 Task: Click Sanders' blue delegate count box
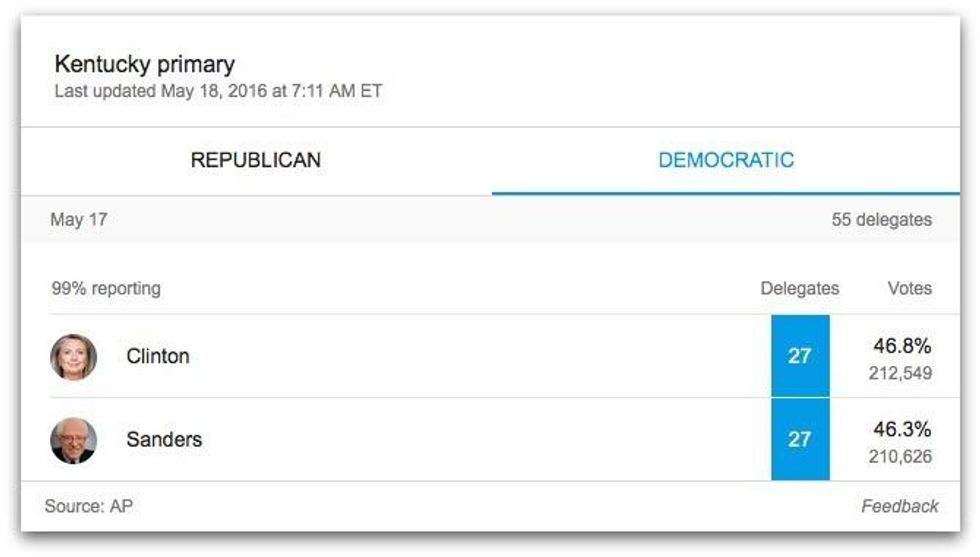799,439
